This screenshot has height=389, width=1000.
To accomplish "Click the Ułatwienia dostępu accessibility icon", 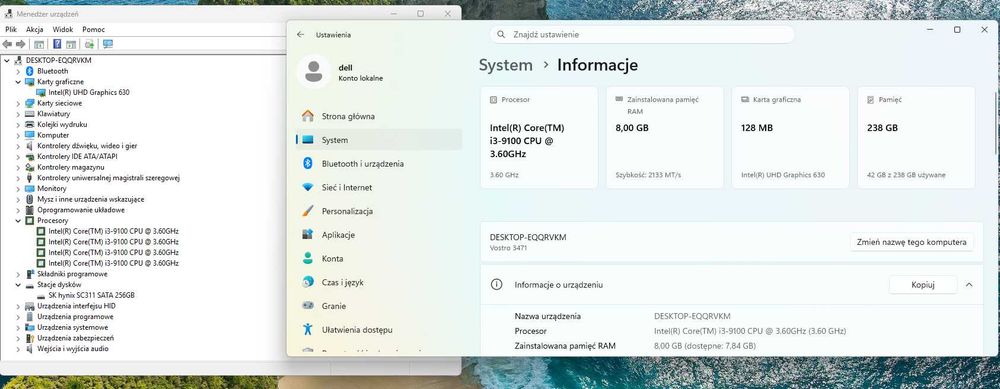I will click(x=308, y=330).
